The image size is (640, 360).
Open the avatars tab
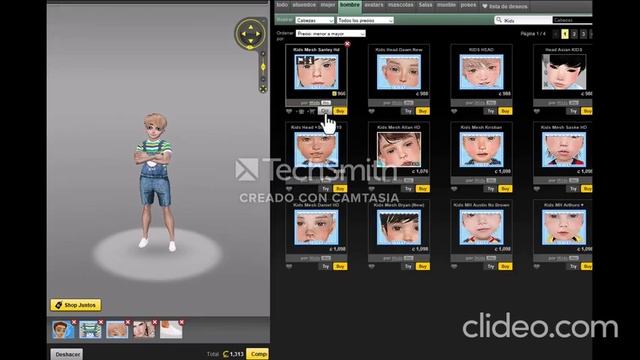click(374, 5)
